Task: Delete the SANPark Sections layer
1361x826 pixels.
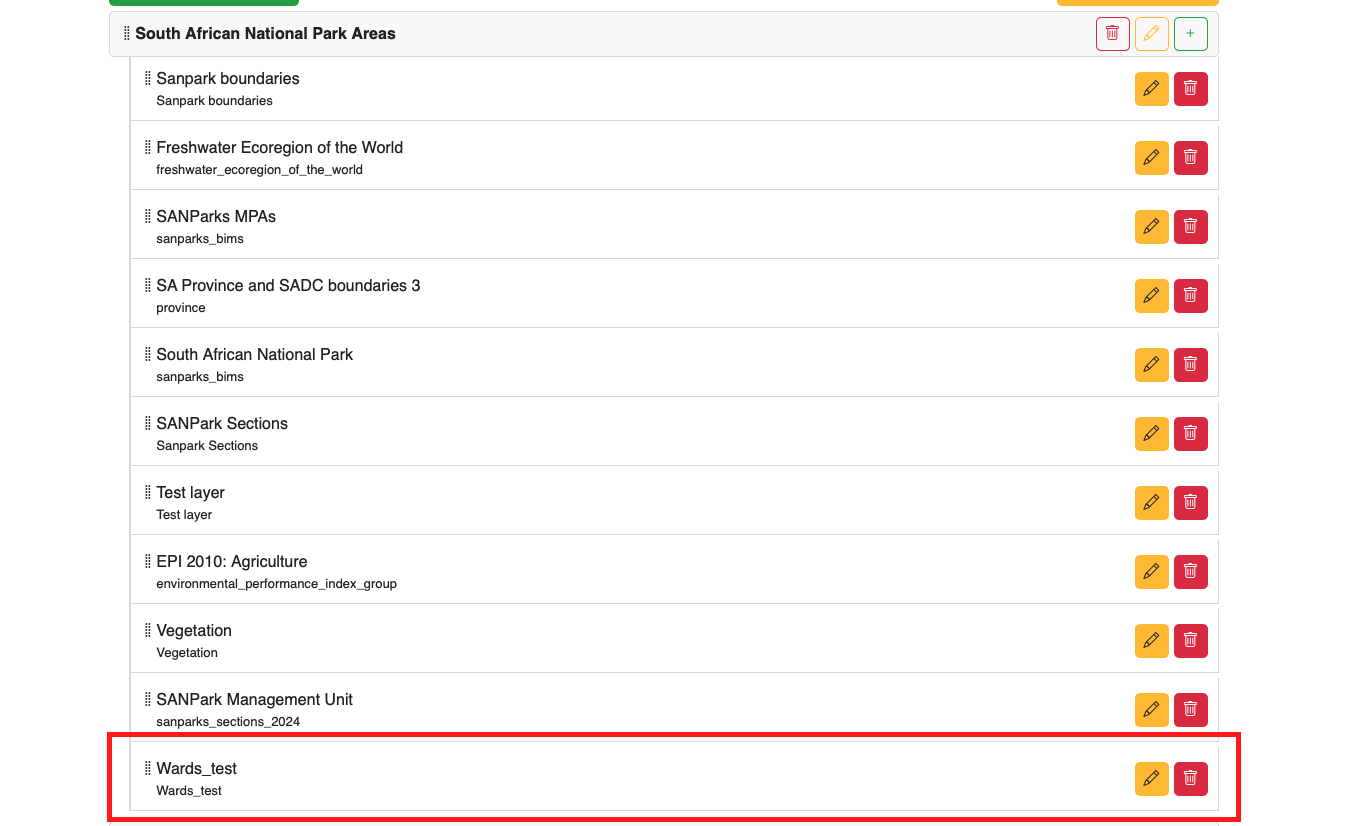Action: point(1190,434)
